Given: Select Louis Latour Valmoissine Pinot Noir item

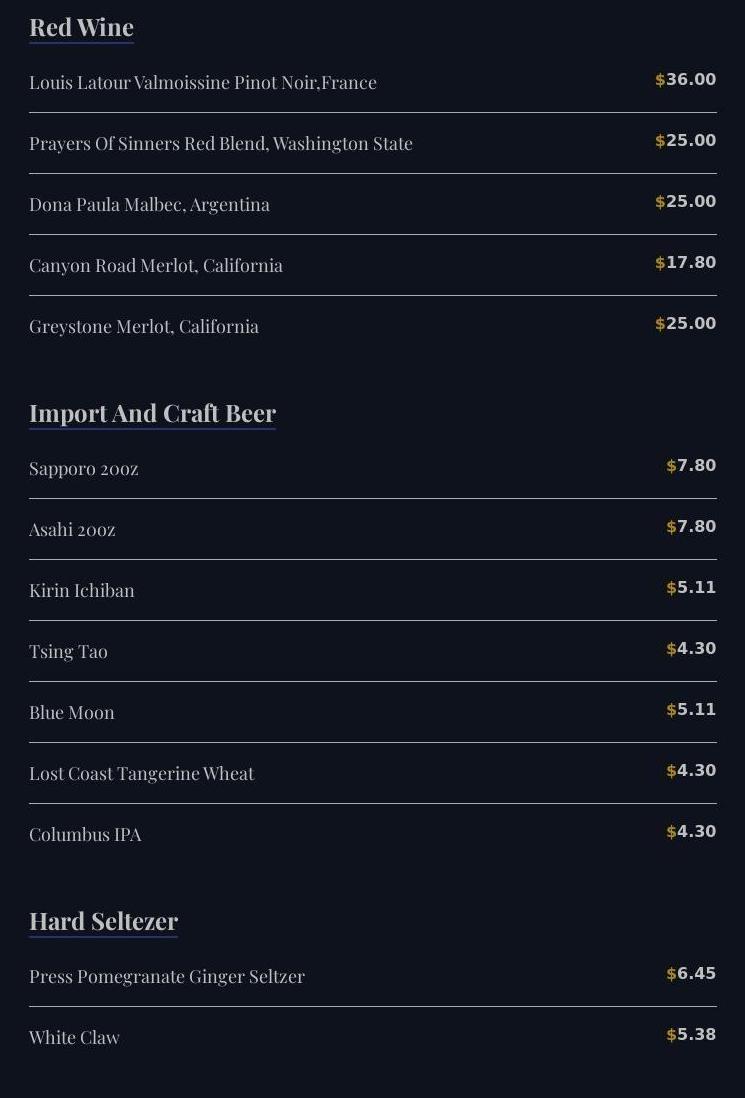Looking at the screenshot, I should click(x=203, y=83).
